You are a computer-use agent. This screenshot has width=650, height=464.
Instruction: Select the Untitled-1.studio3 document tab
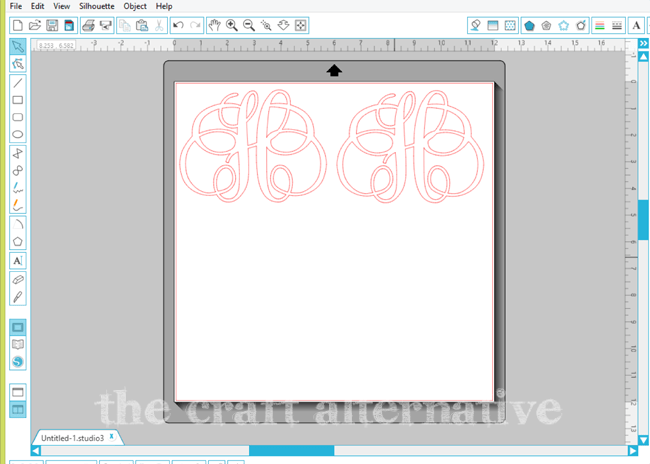click(72, 438)
